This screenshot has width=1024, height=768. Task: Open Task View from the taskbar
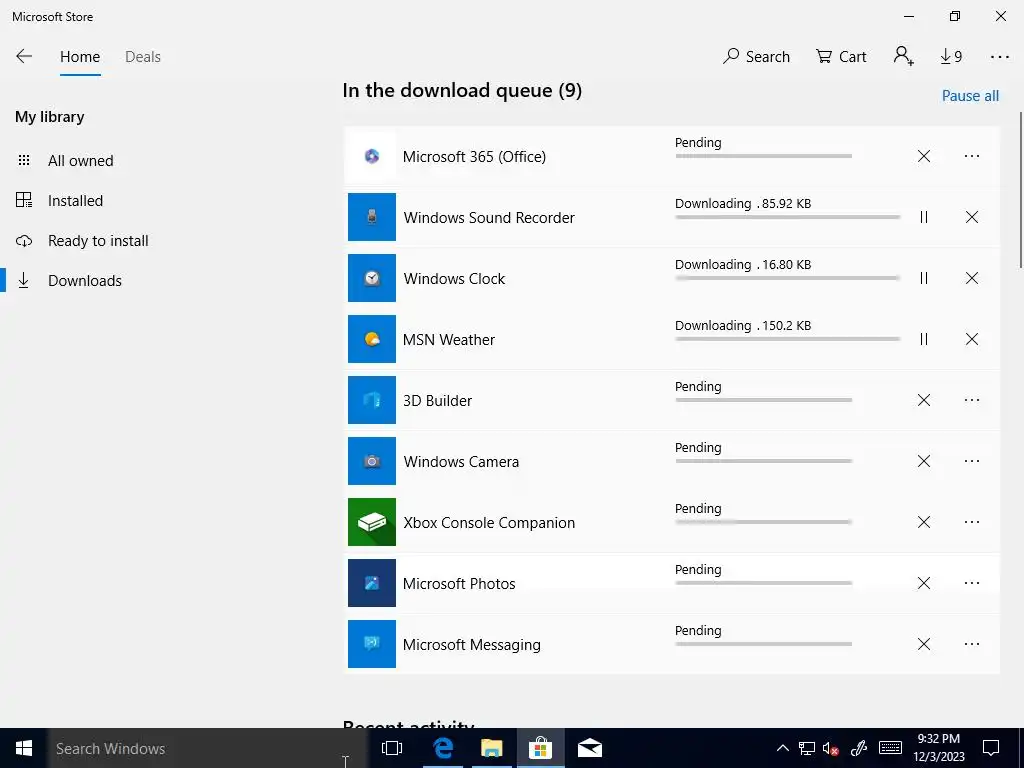pos(392,748)
